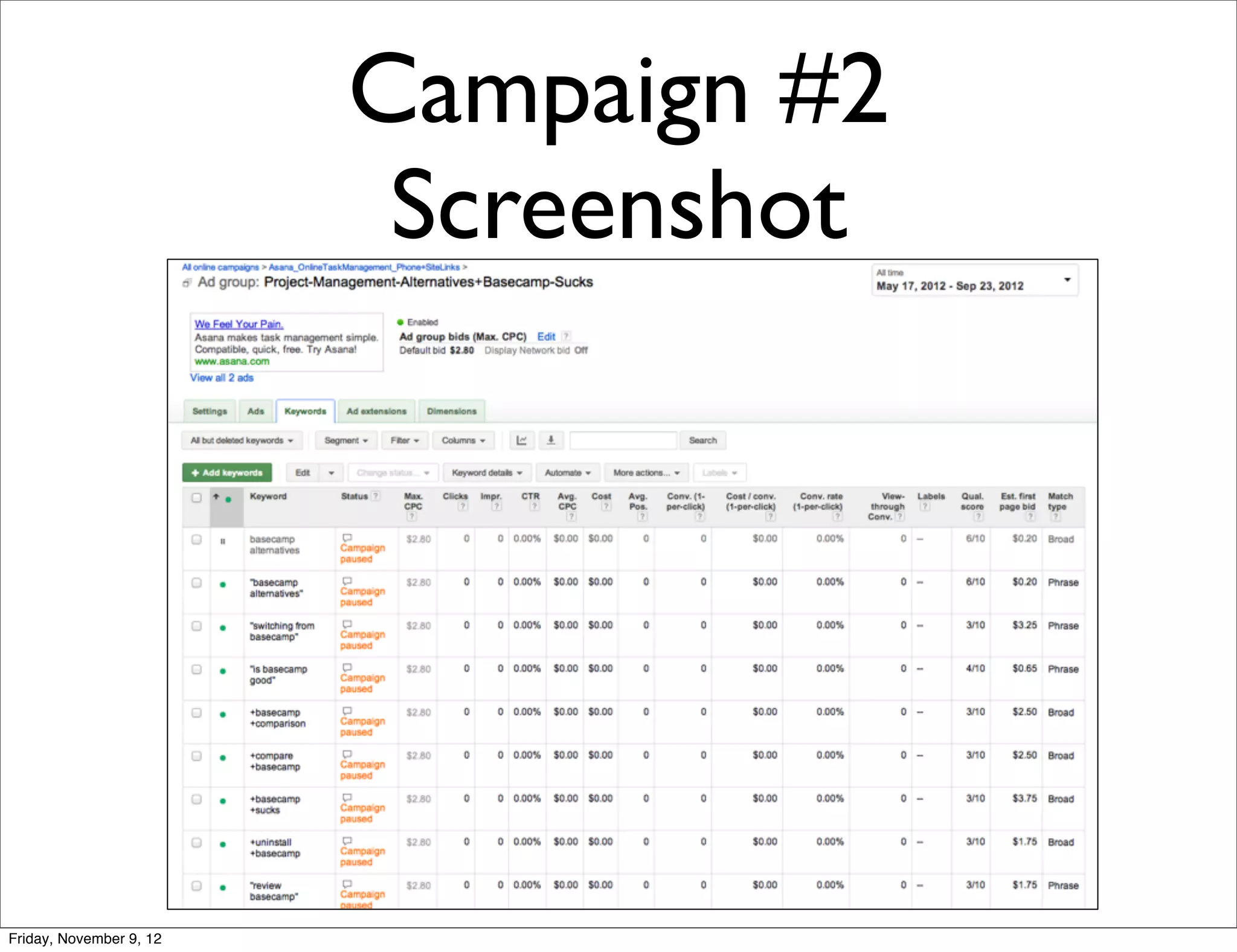The height and width of the screenshot is (952, 1237).
Task: Click the Clicks column help icon
Action: pos(462,506)
